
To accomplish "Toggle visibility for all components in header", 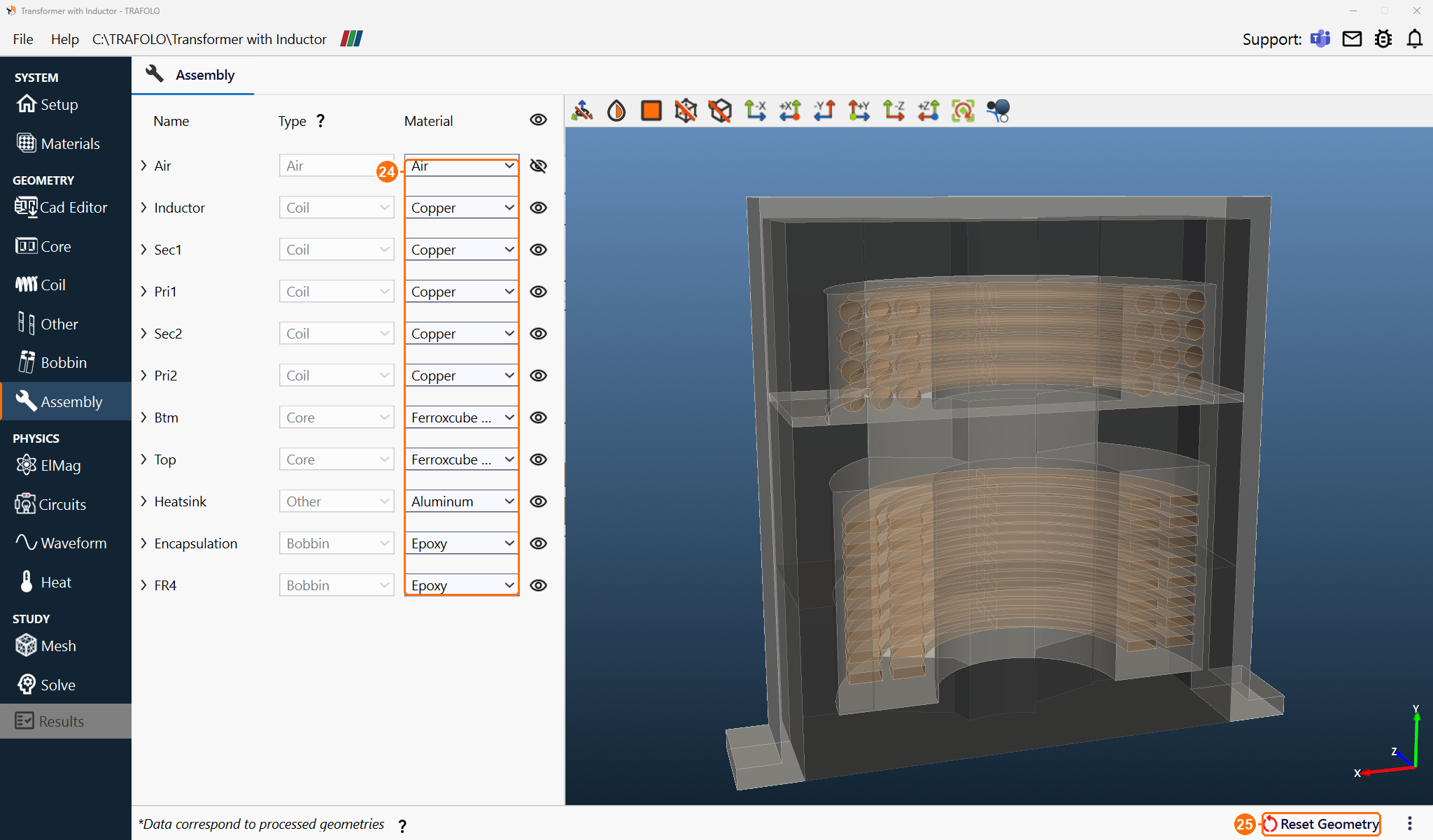I will [538, 120].
